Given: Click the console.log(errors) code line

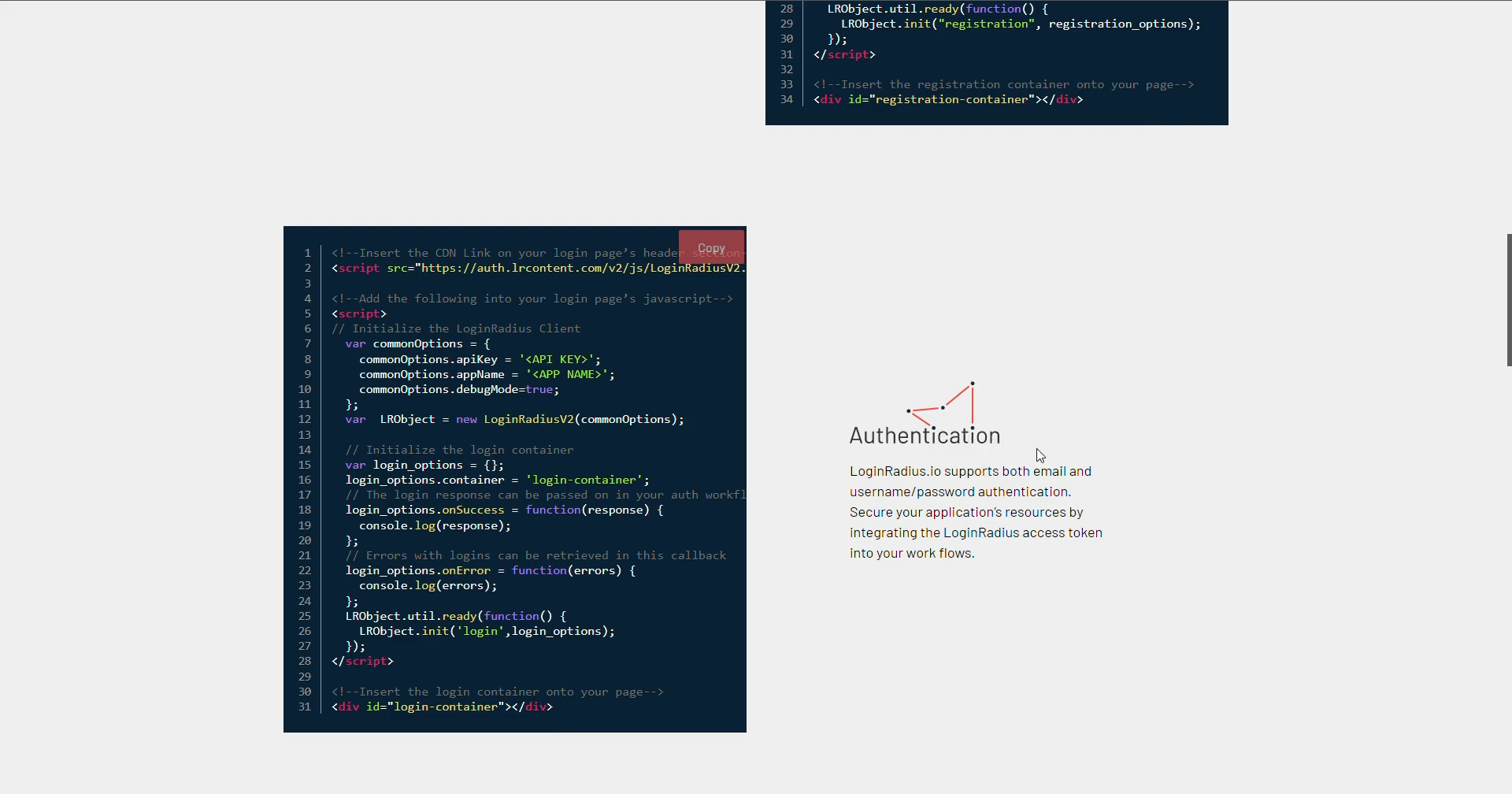Looking at the screenshot, I should 428,585.
